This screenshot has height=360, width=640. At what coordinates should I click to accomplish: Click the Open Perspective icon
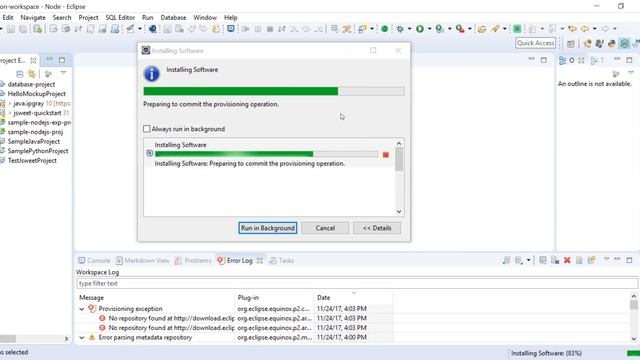coord(571,43)
